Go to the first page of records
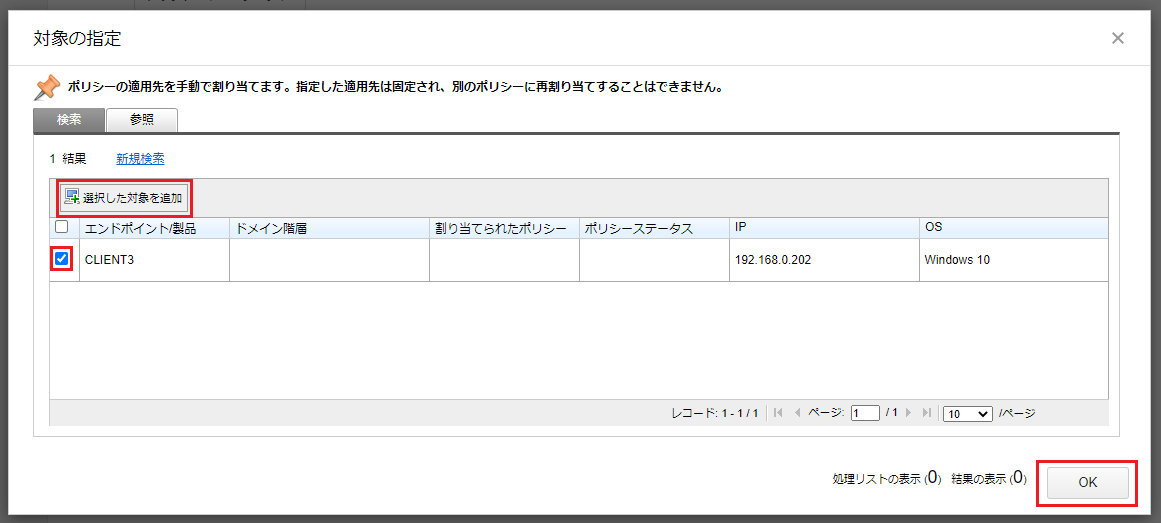 [x=779, y=413]
